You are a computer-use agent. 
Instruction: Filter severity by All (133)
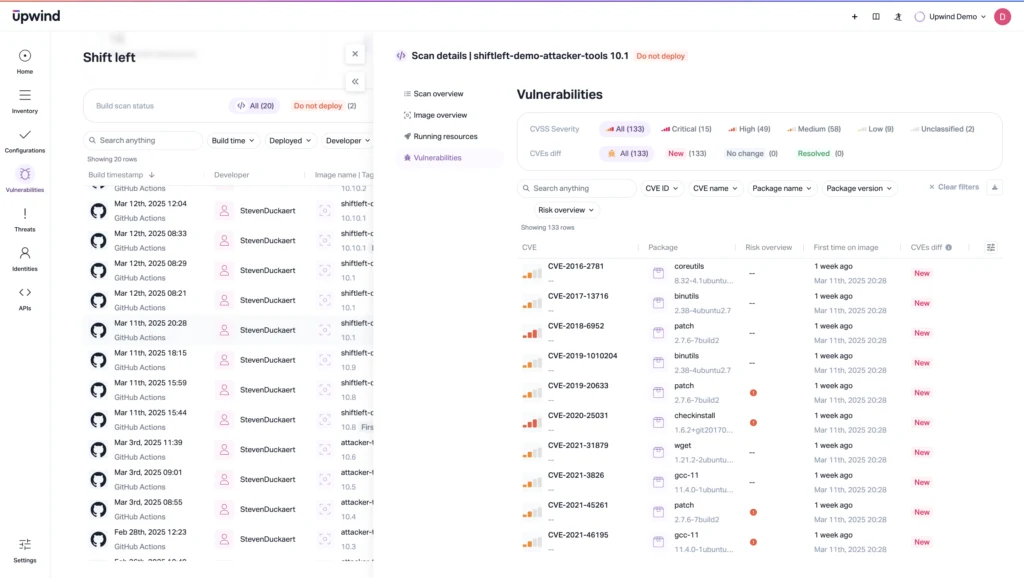click(625, 129)
